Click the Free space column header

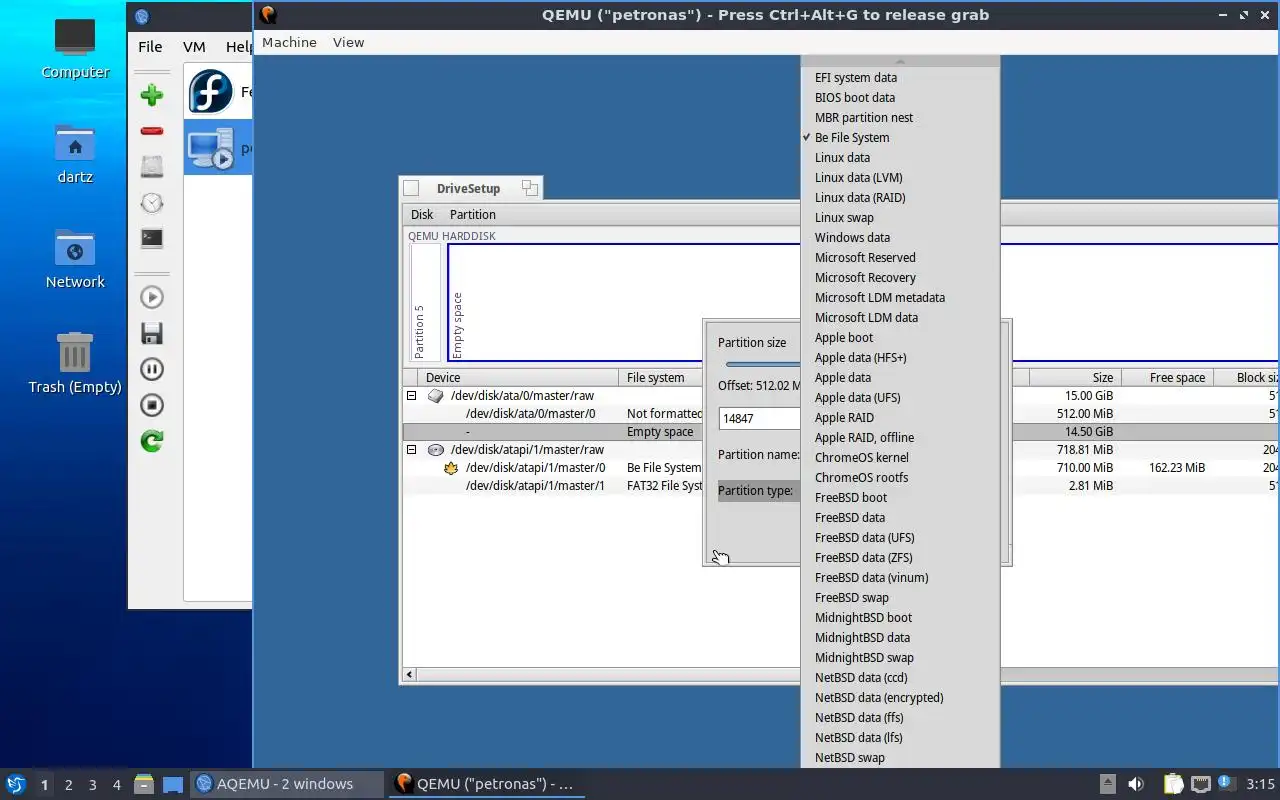click(x=1166, y=377)
